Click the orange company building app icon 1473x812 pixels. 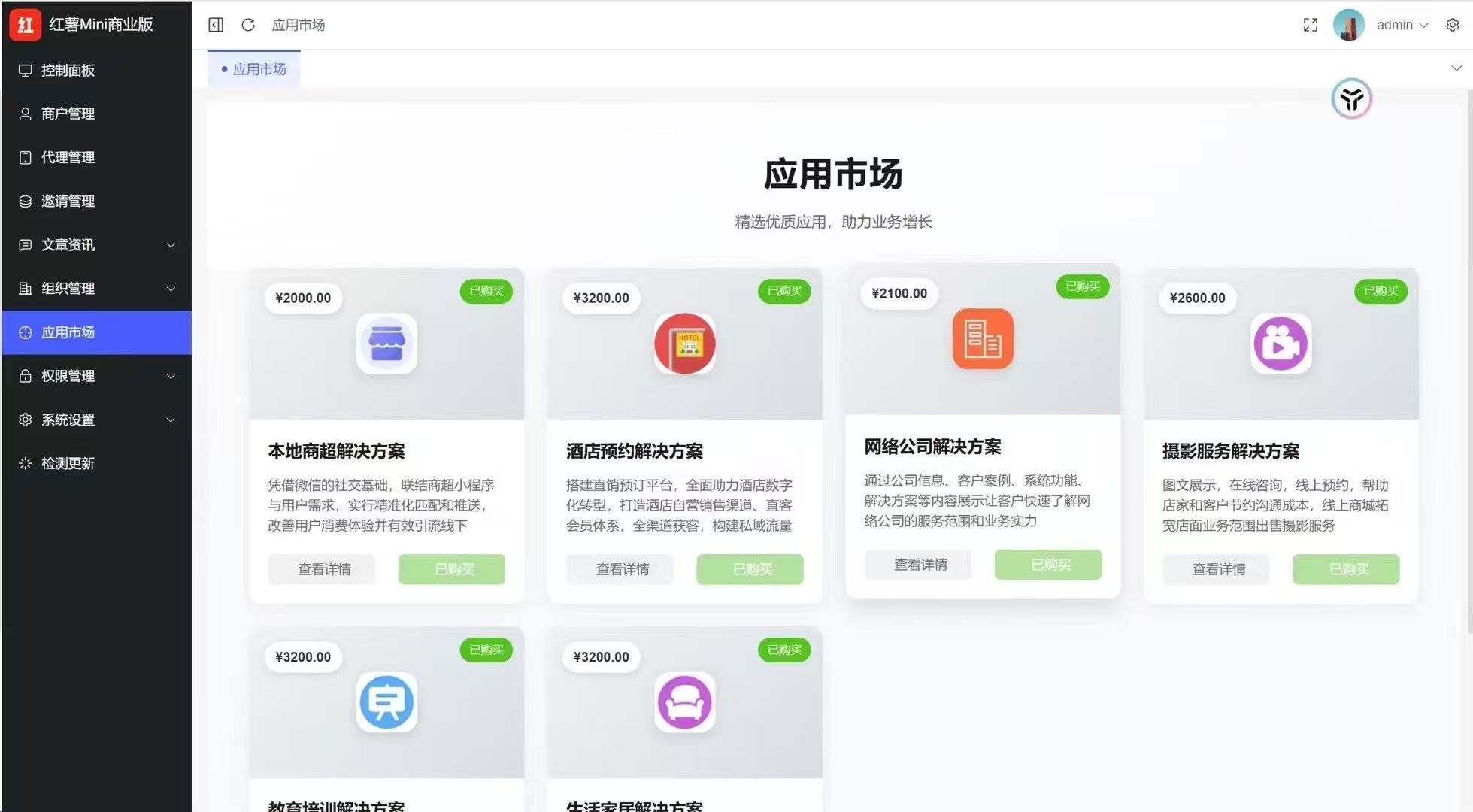click(982, 339)
